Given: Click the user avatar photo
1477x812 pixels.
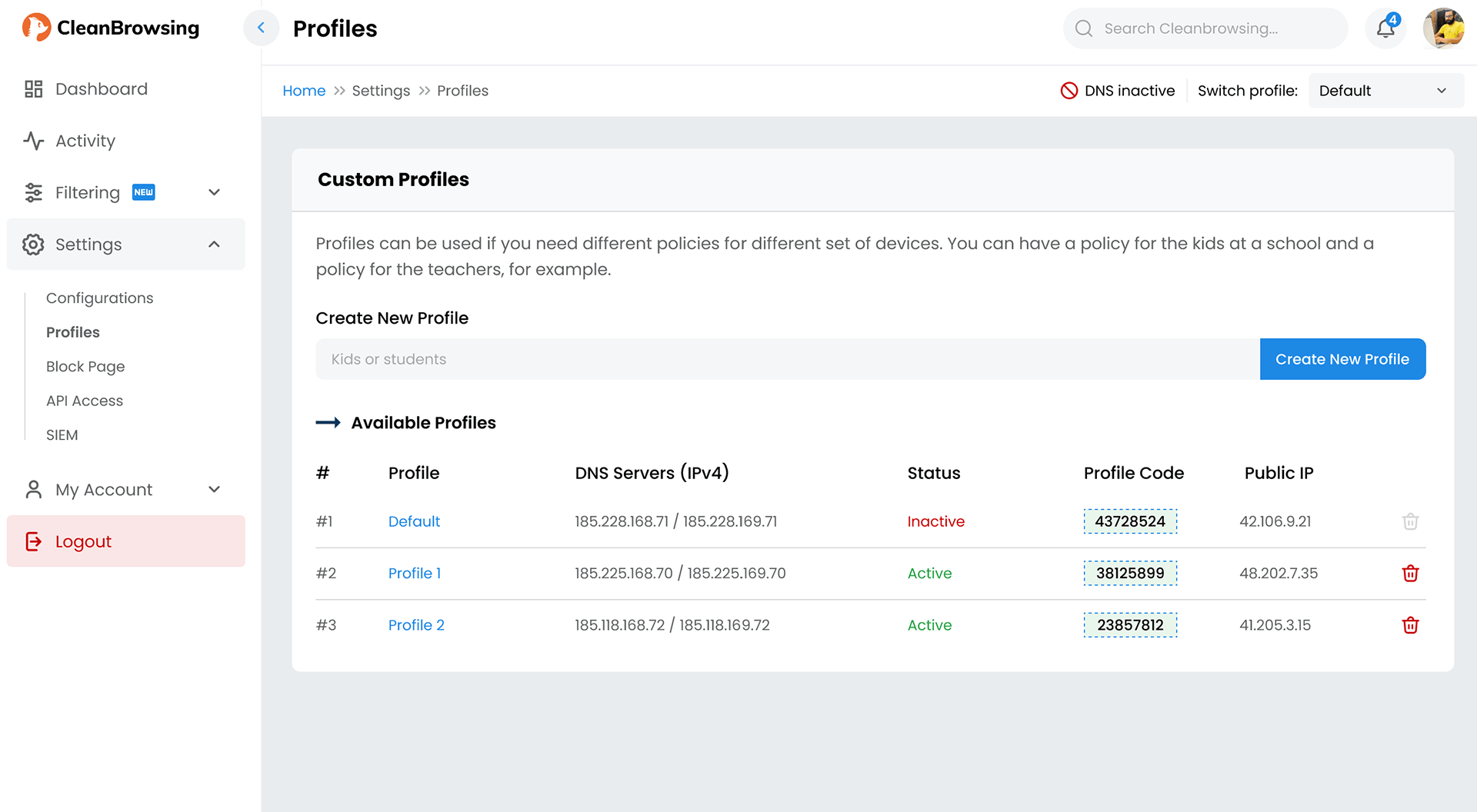Looking at the screenshot, I should (1443, 28).
